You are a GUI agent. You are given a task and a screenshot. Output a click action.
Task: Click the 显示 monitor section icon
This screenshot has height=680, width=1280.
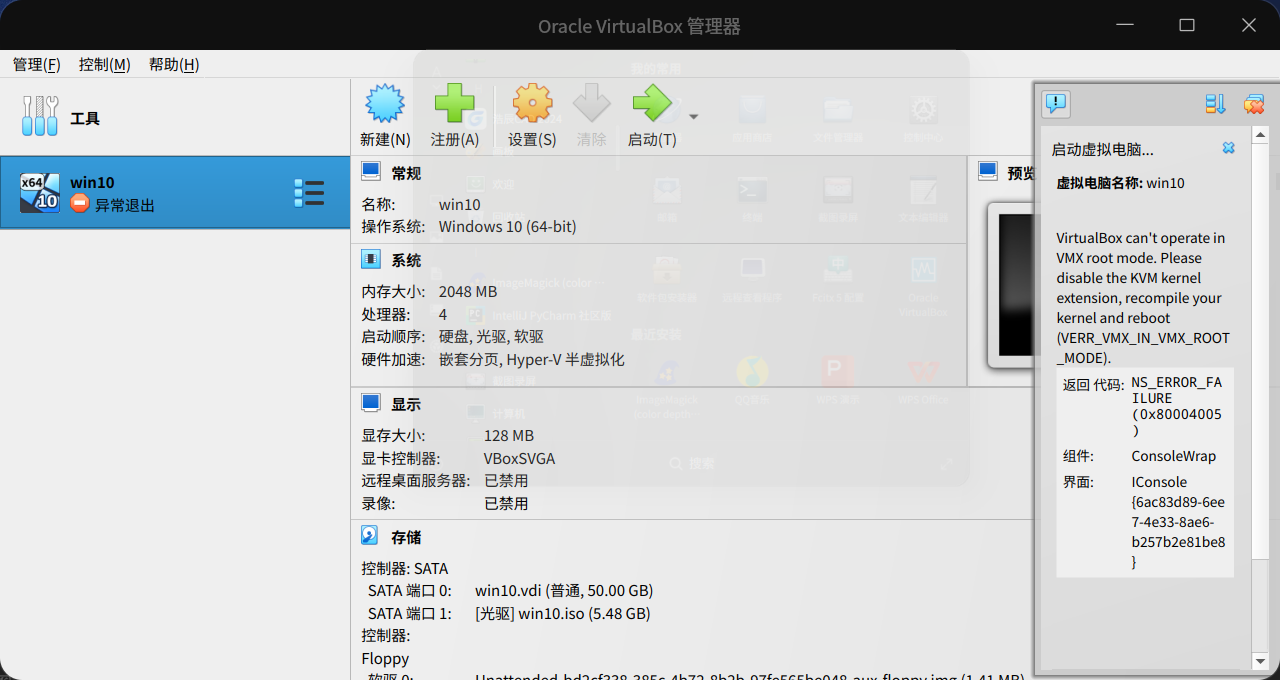point(371,403)
